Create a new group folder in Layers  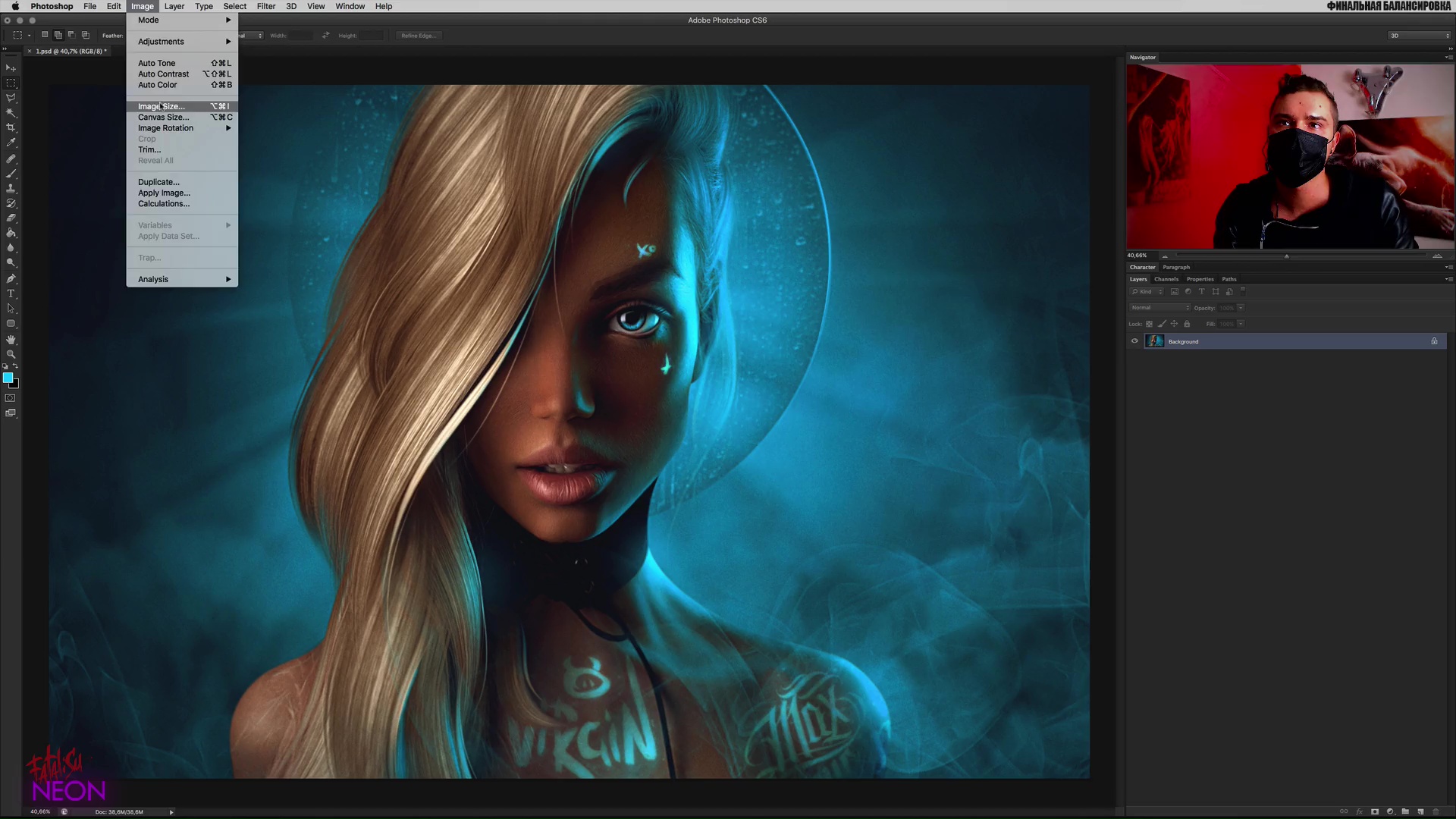click(1405, 811)
